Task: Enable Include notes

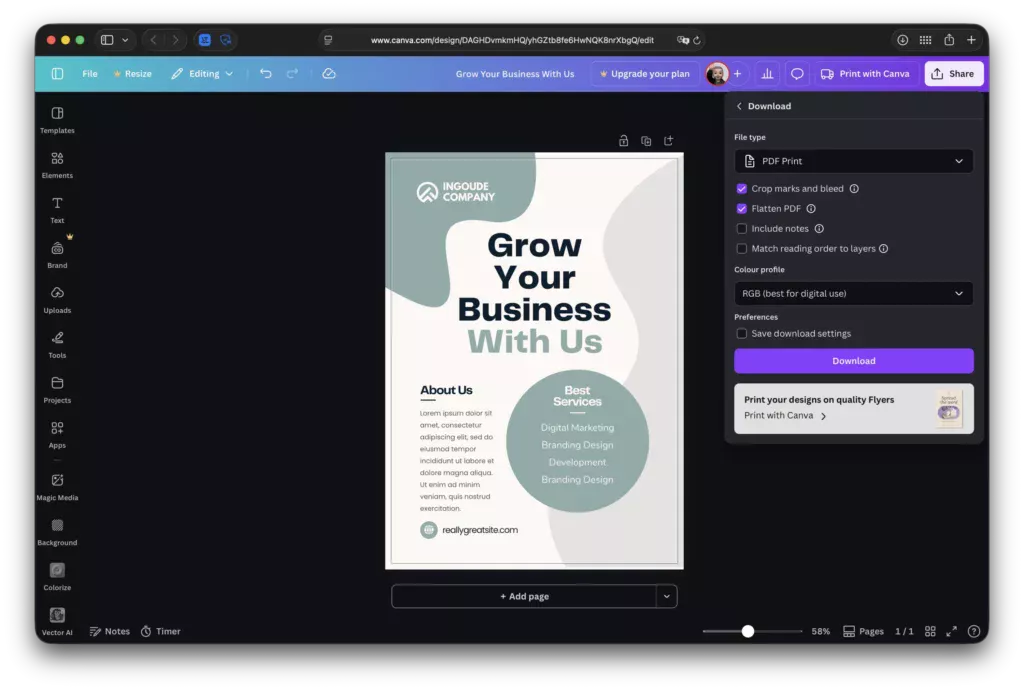Action: click(741, 228)
